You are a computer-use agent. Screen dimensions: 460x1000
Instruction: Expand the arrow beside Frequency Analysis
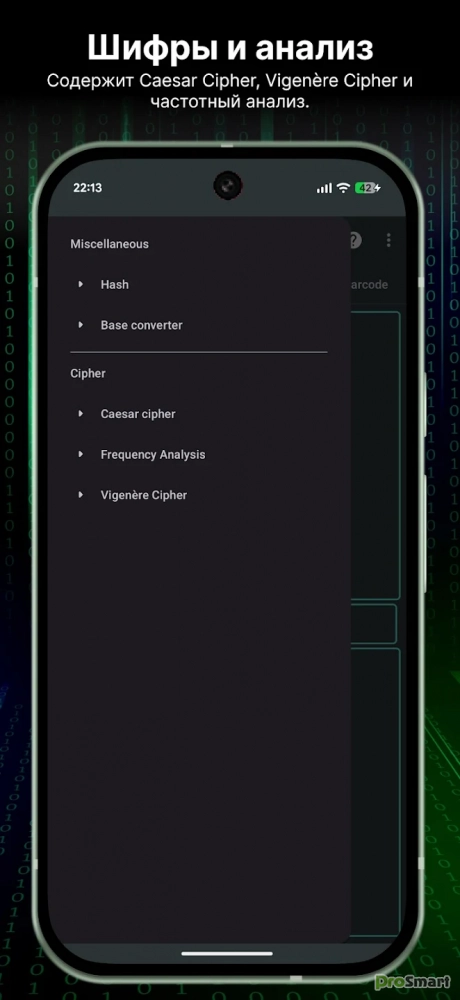(x=80, y=454)
